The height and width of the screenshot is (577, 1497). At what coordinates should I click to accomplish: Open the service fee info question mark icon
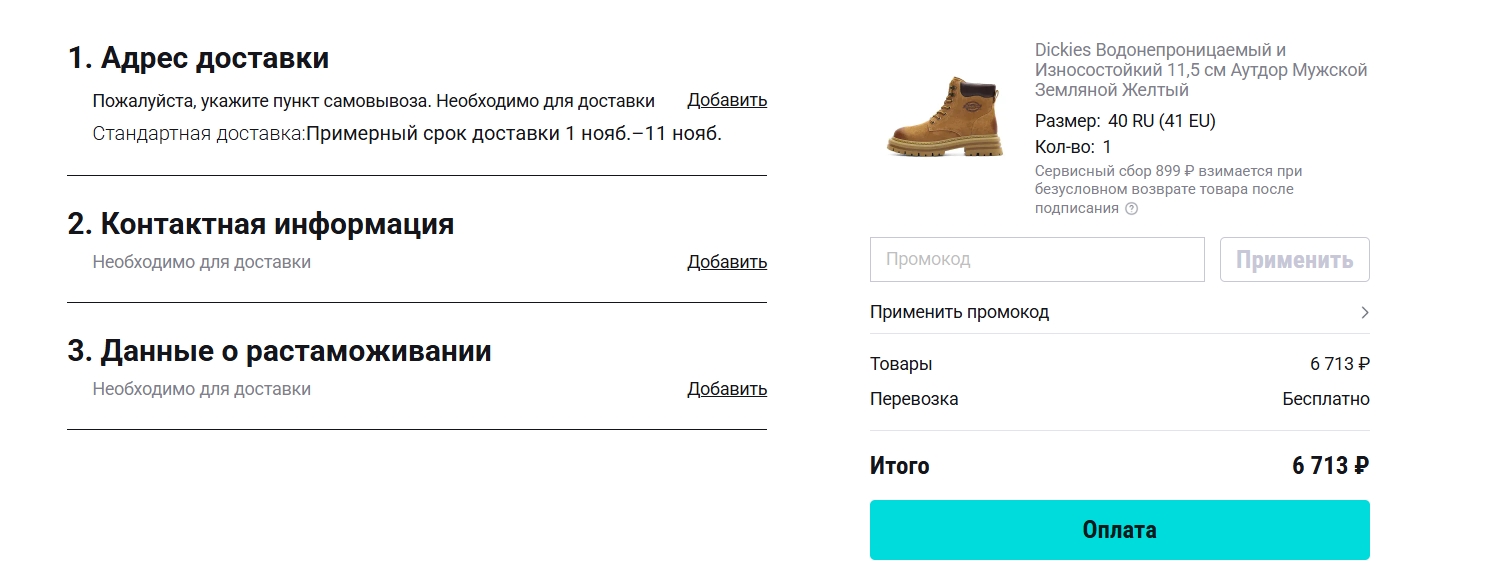point(1129,208)
